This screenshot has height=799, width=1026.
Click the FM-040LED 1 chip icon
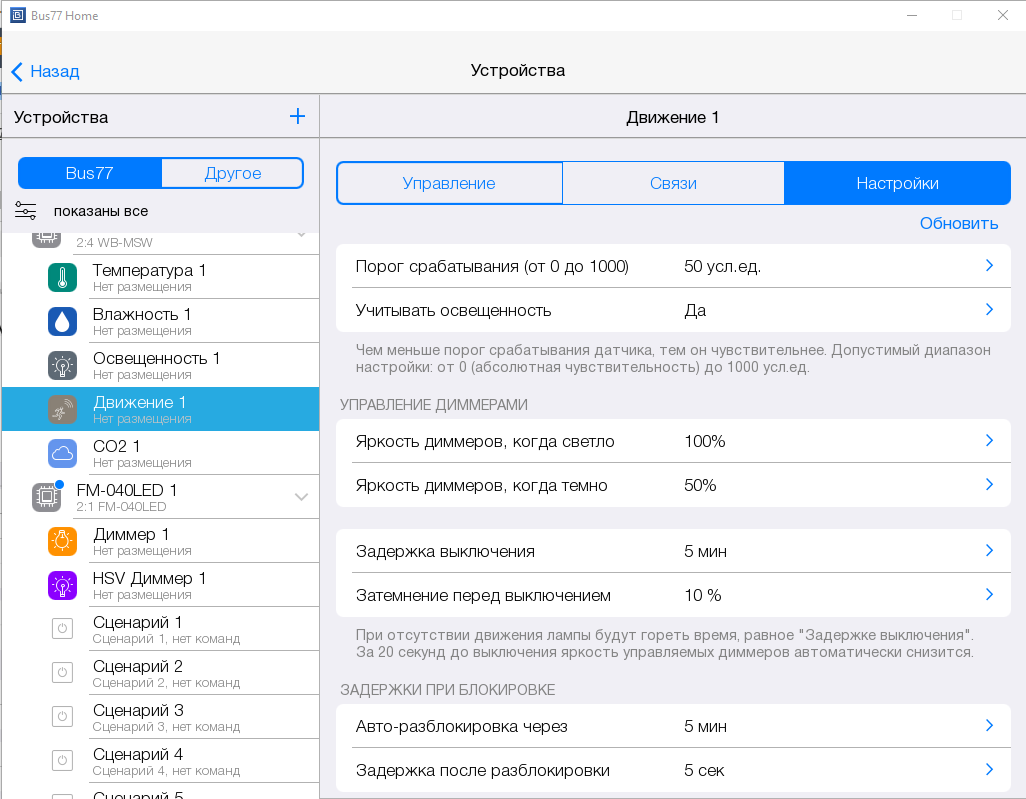[46, 497]
